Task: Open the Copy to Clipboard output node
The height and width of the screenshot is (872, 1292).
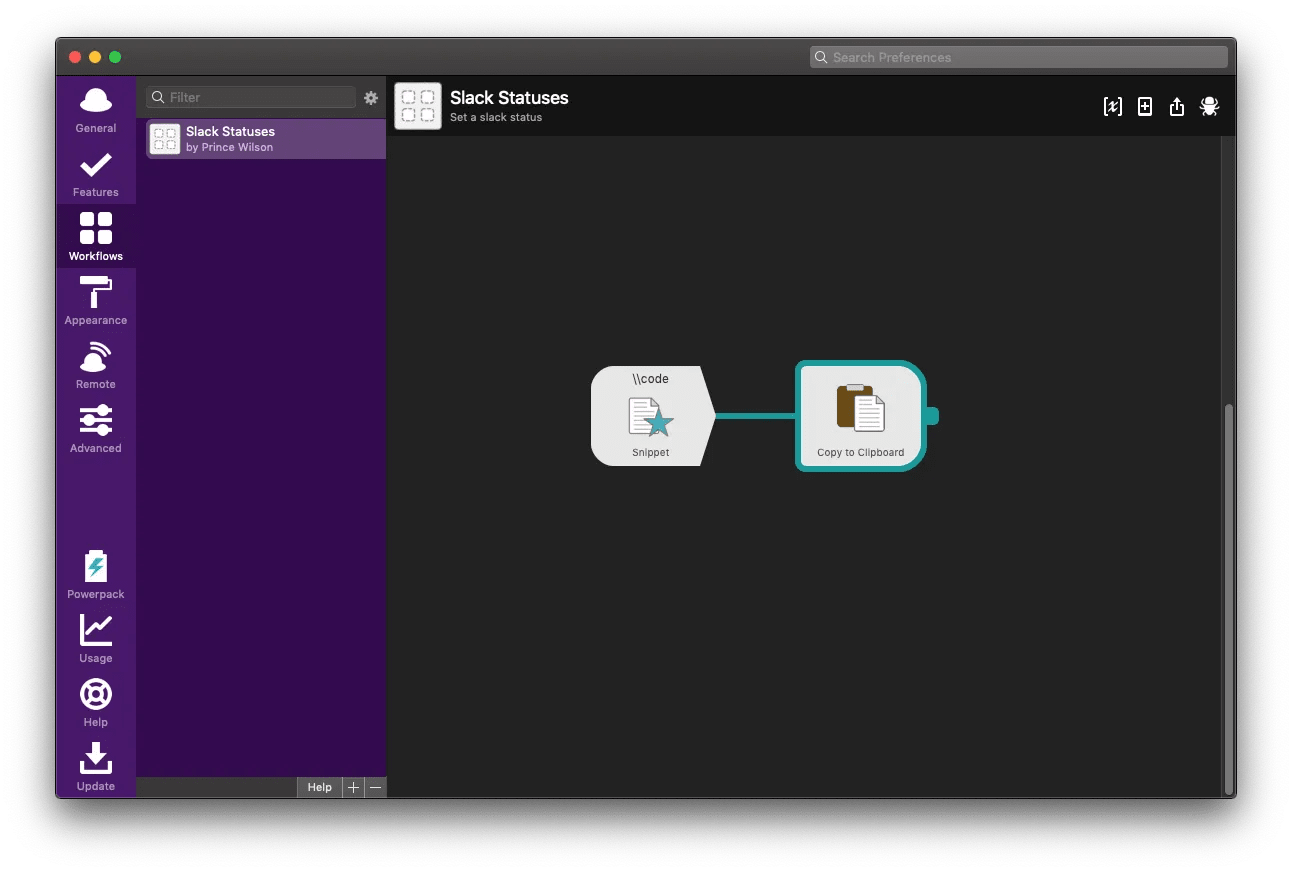Action: click(x=860, y=416)
